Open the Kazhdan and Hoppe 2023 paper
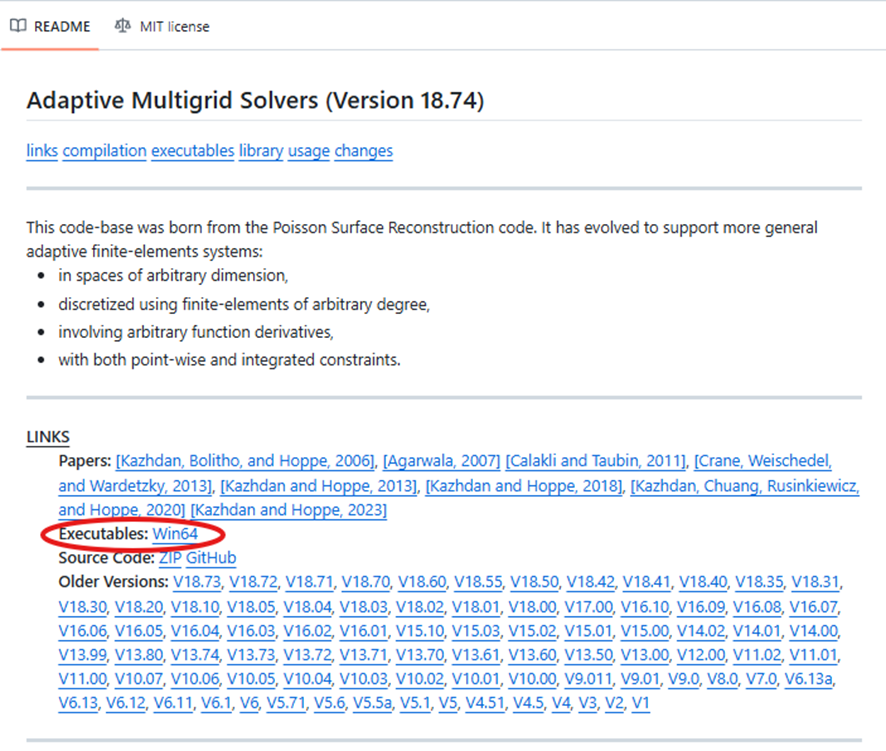886x751 pixels. [289, 510]
